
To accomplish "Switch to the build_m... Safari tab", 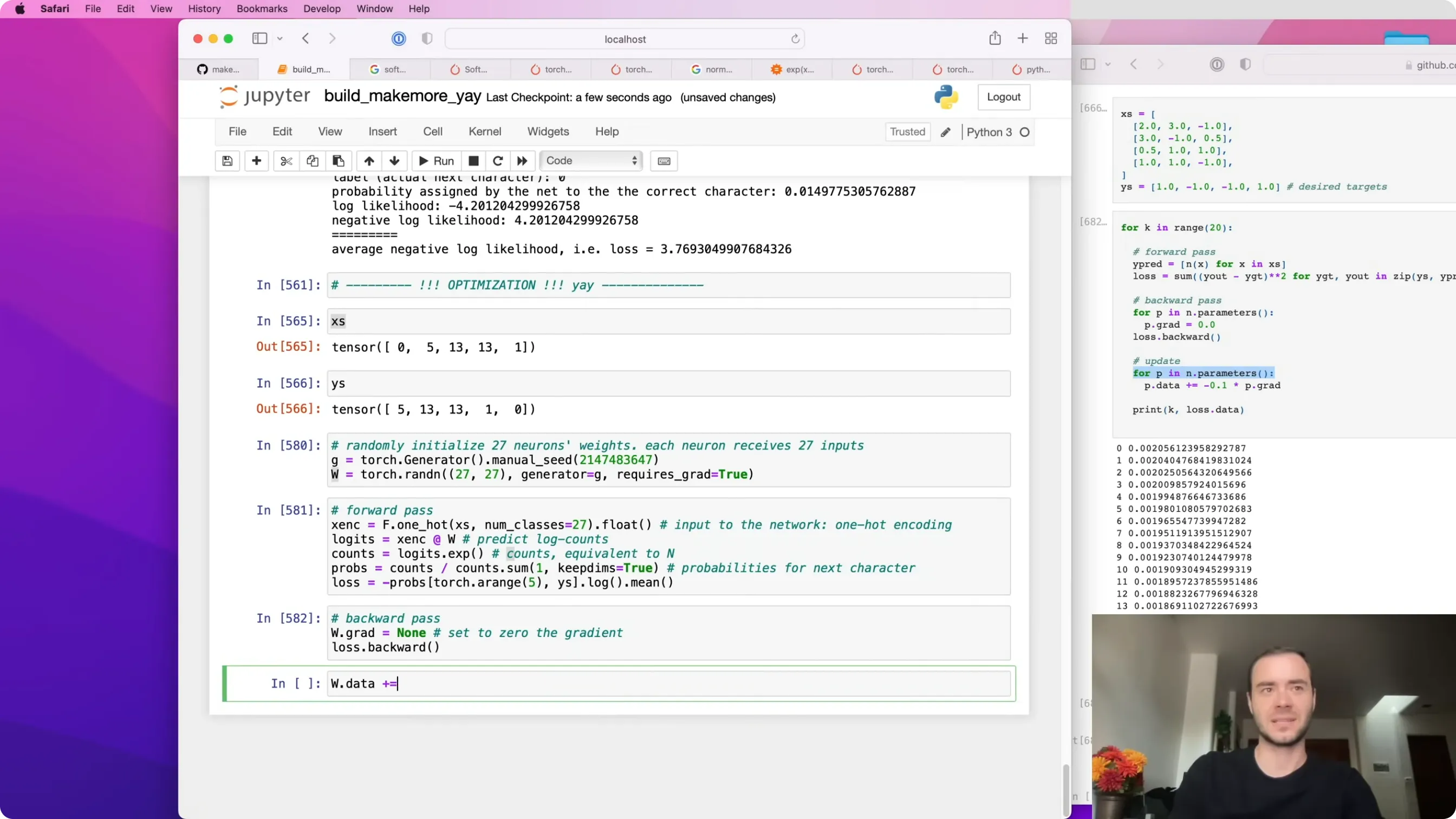I will point(304,69).
